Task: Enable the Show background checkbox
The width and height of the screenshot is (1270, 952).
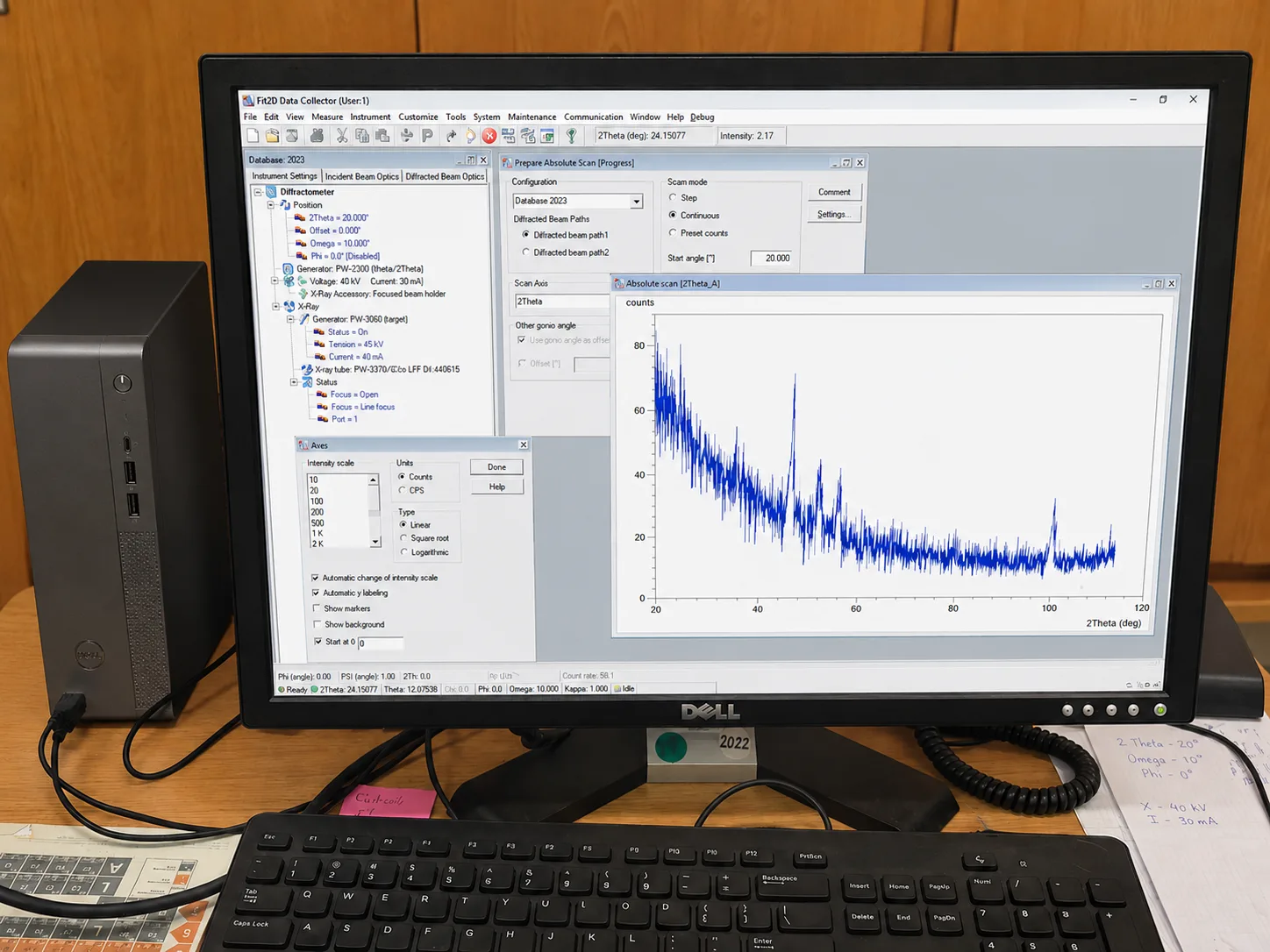Action: (317, 624)
